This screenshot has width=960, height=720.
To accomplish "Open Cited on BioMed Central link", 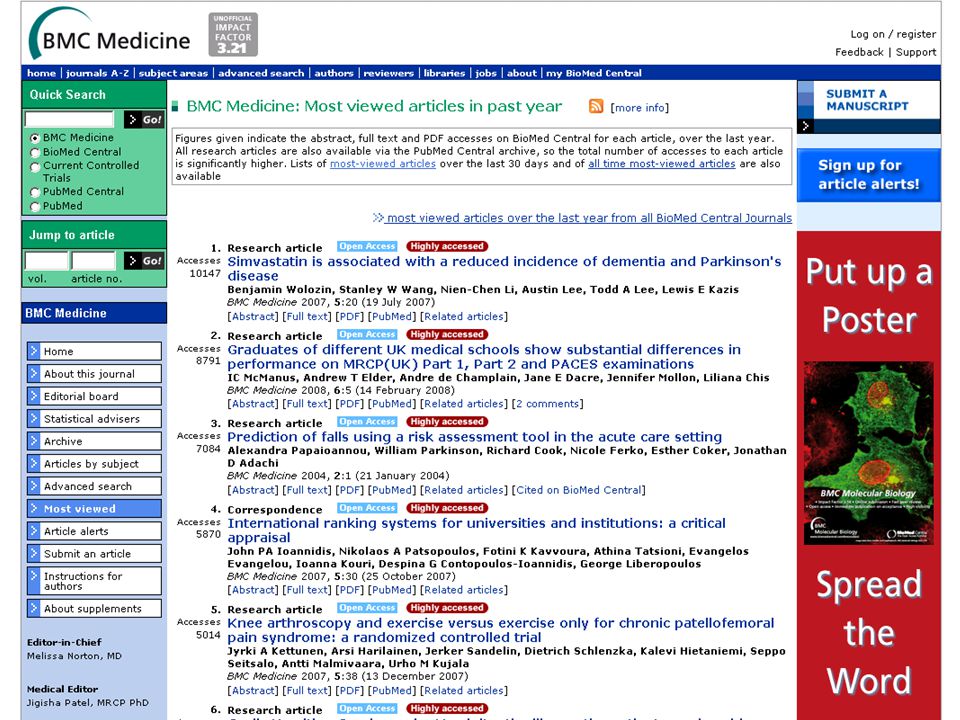I will coord(579,490).
